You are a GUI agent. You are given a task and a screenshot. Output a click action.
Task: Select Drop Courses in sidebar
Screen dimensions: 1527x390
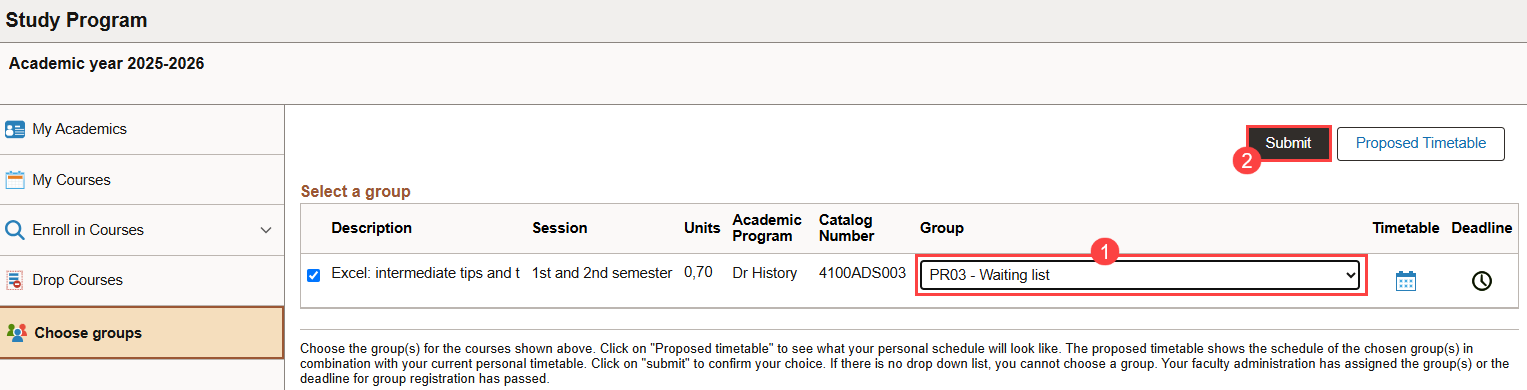[142, 280]
